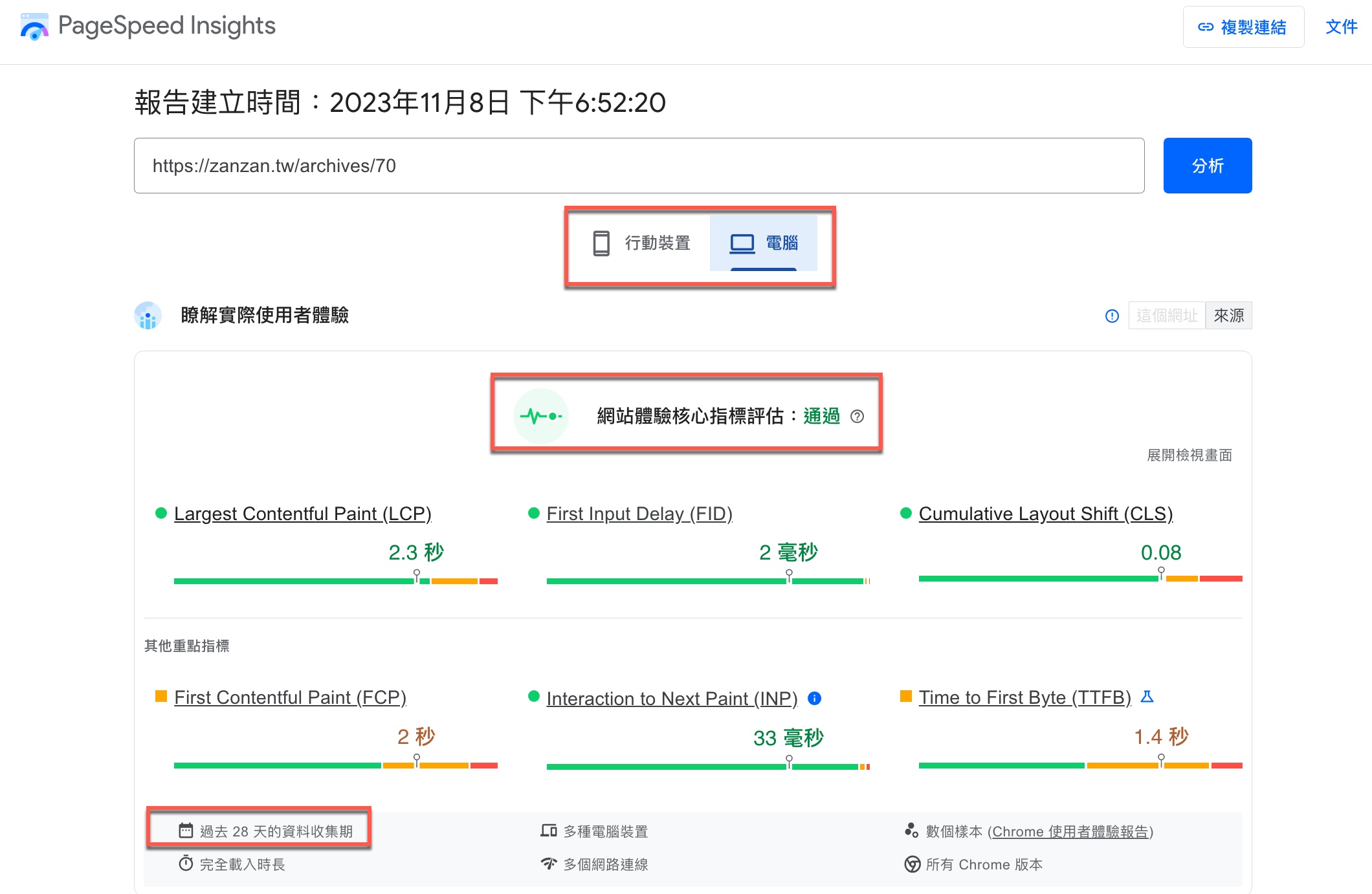Click the 複製連結 button

point(1243,27)
